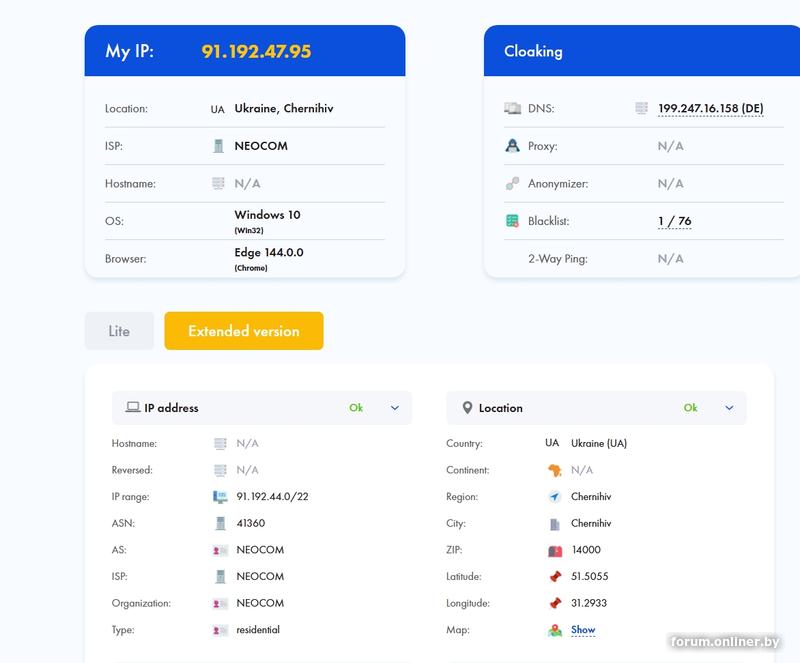Click the Proxy spy icon
This screenshot has height=663, width=800.
click(512, 146)
